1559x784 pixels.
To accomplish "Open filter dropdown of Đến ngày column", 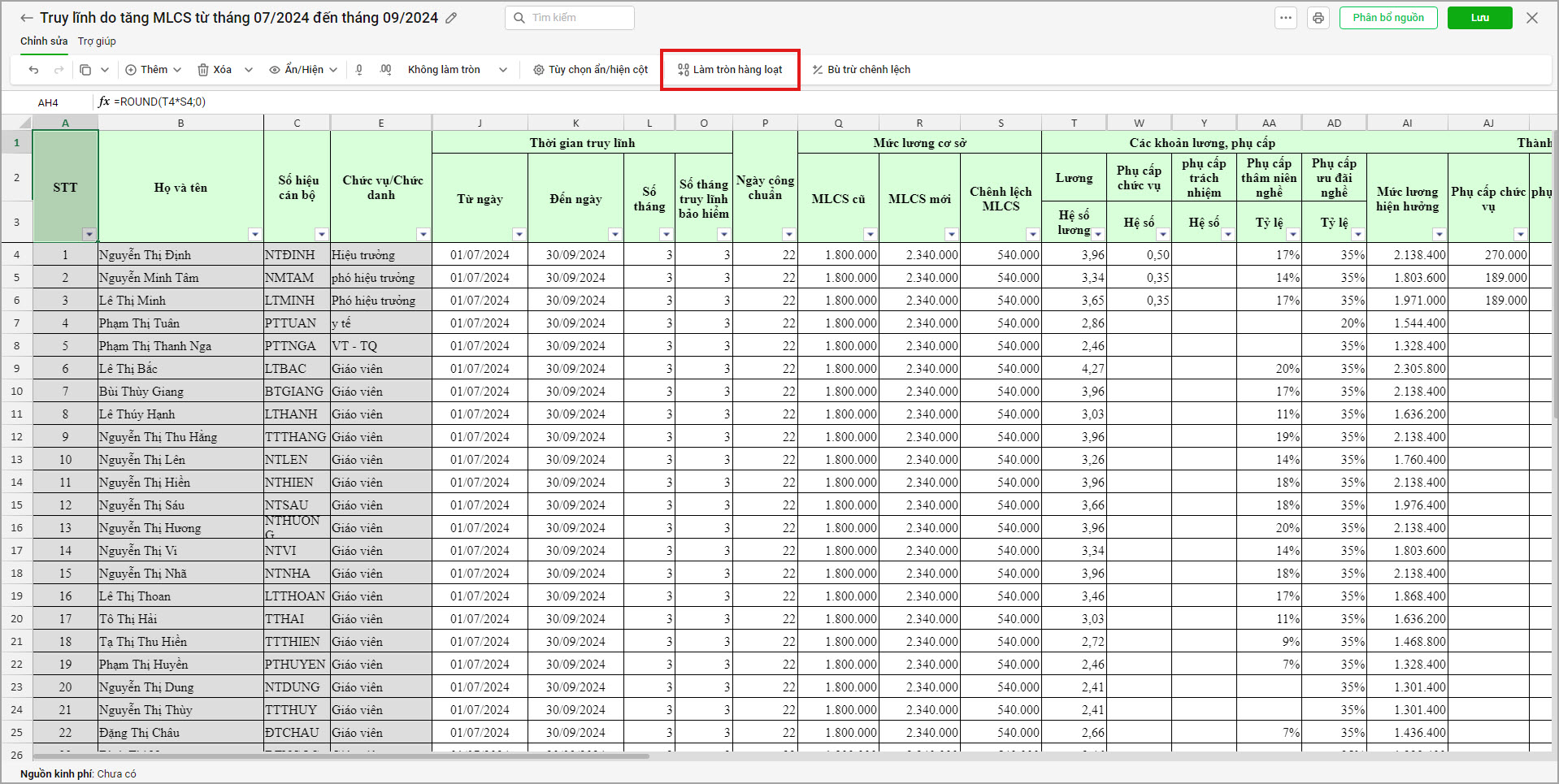I will click(614, 235).
